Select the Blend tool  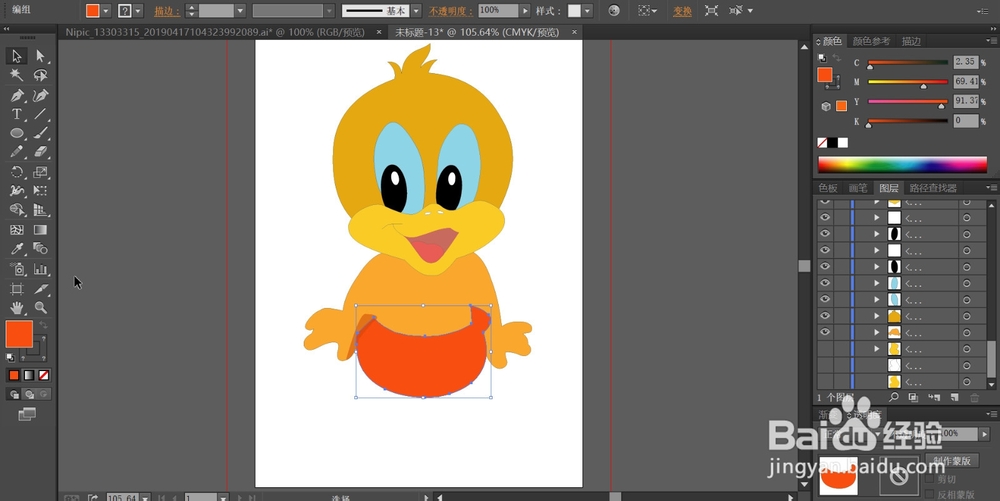tap(40, 249)
